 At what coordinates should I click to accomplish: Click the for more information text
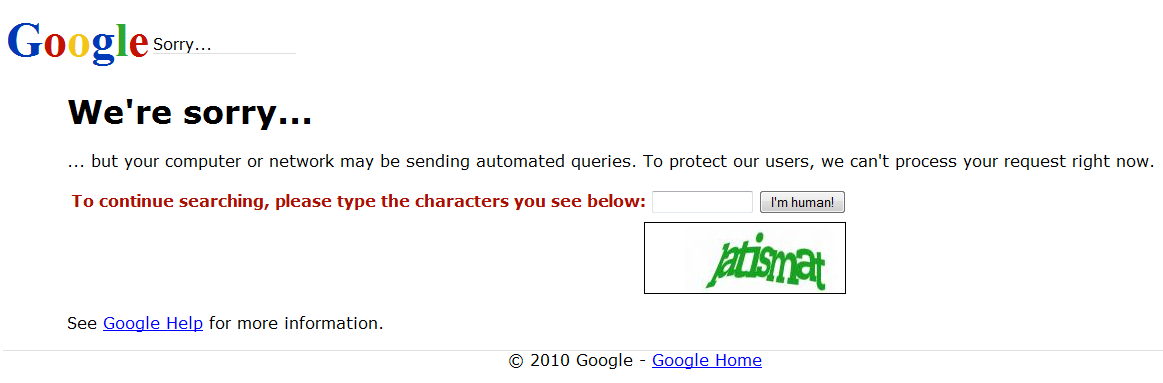point(296,324)
